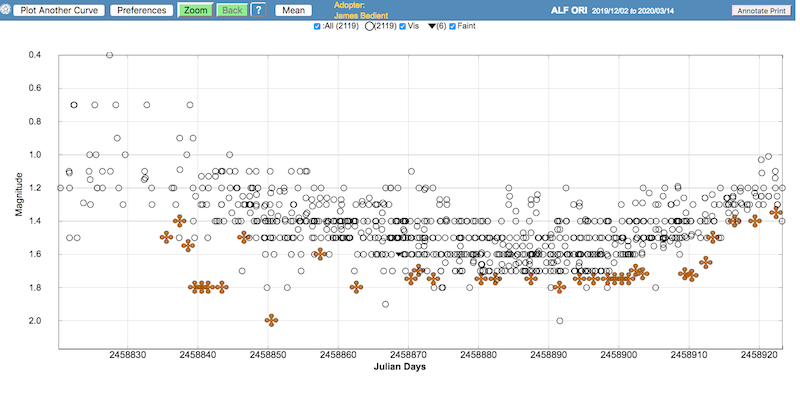
Task: Uncheck the Vis observations checkbox
Action: tap(403, 26)
